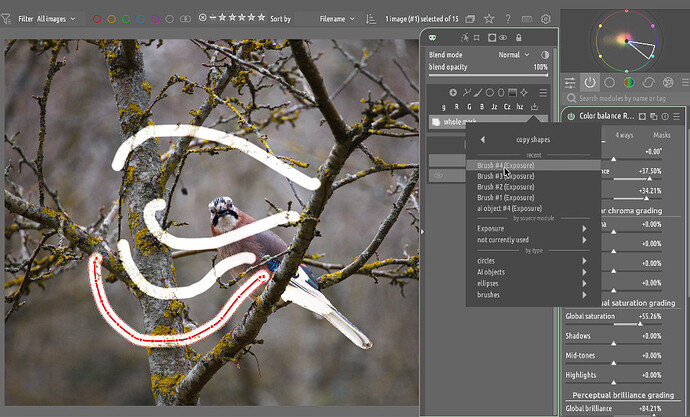Viewport: 690px width, 417px height.
Task: Toggle the gray unlabeled color filter
Action: 170,19
